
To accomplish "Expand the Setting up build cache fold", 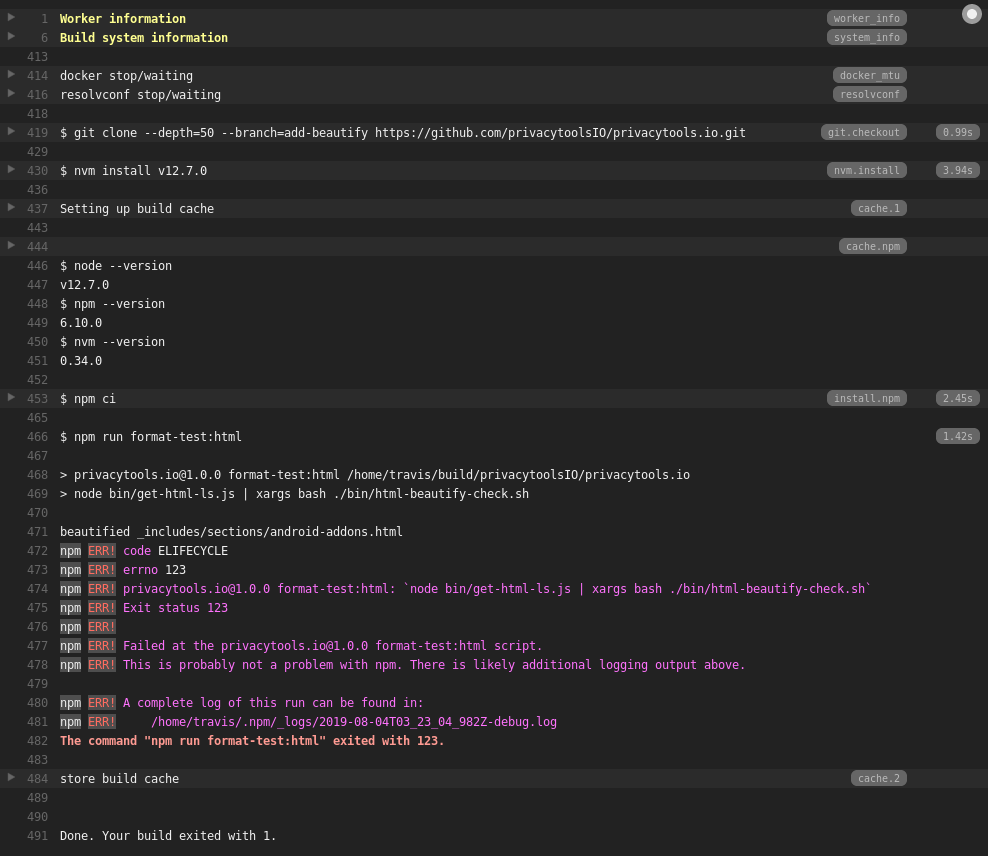I will (x=11, y=207).
